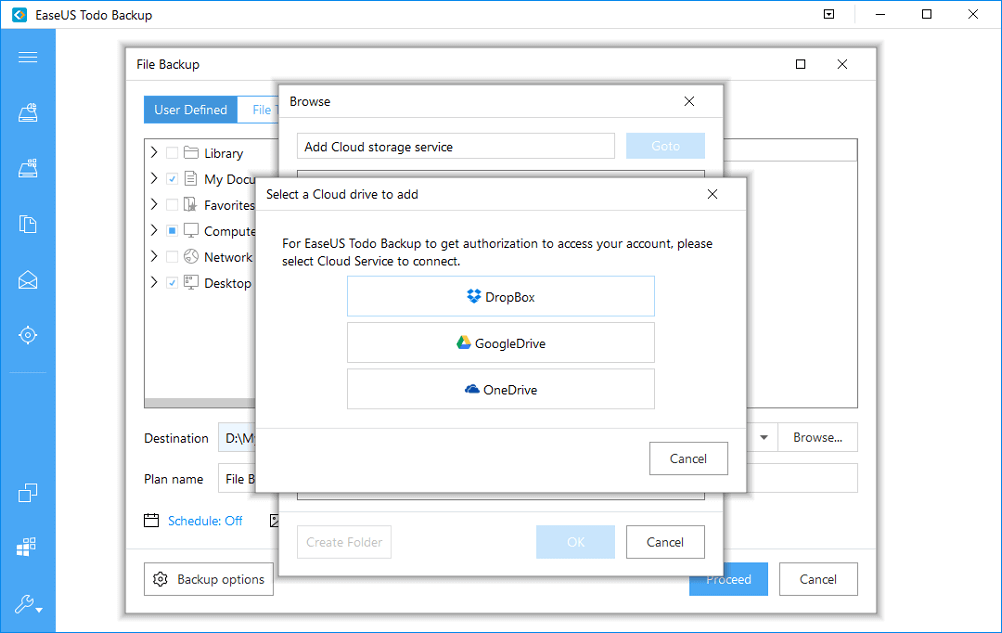Screen dimensions: 1002x633
Task: Close the Select a Cloud drive dialog
Action: (713, 194)
